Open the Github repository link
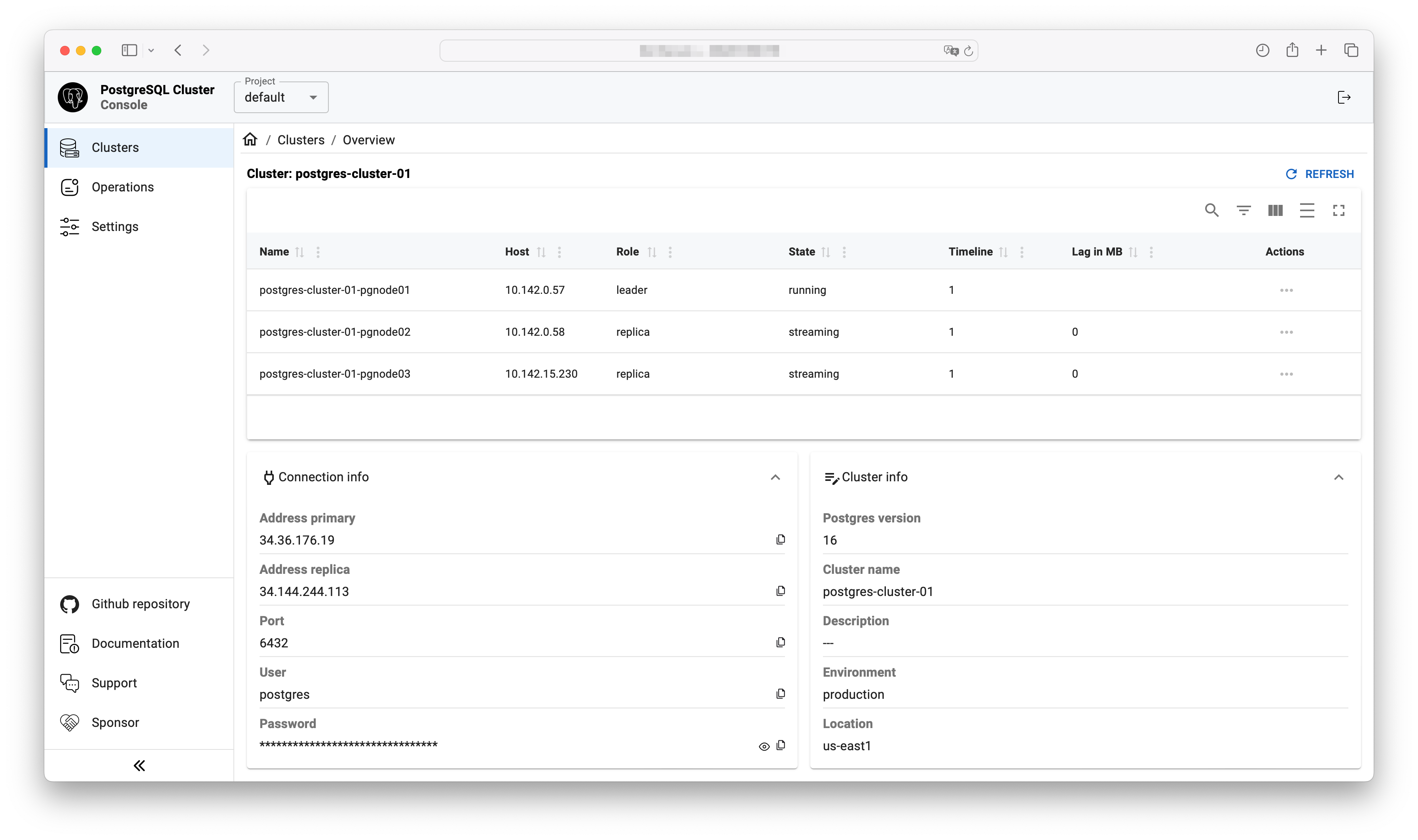This screenshot has width=1418, height=840. tap(139, 604)
